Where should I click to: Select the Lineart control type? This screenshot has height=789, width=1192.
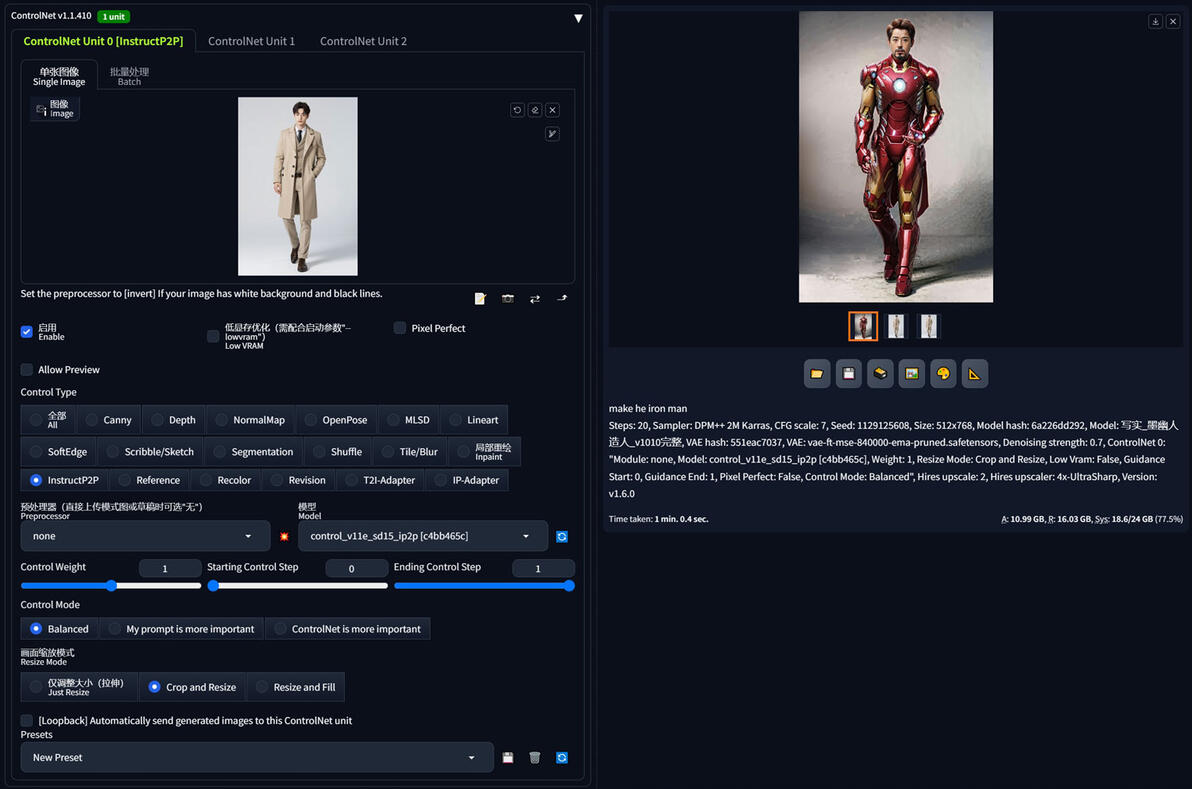[474, 420]
